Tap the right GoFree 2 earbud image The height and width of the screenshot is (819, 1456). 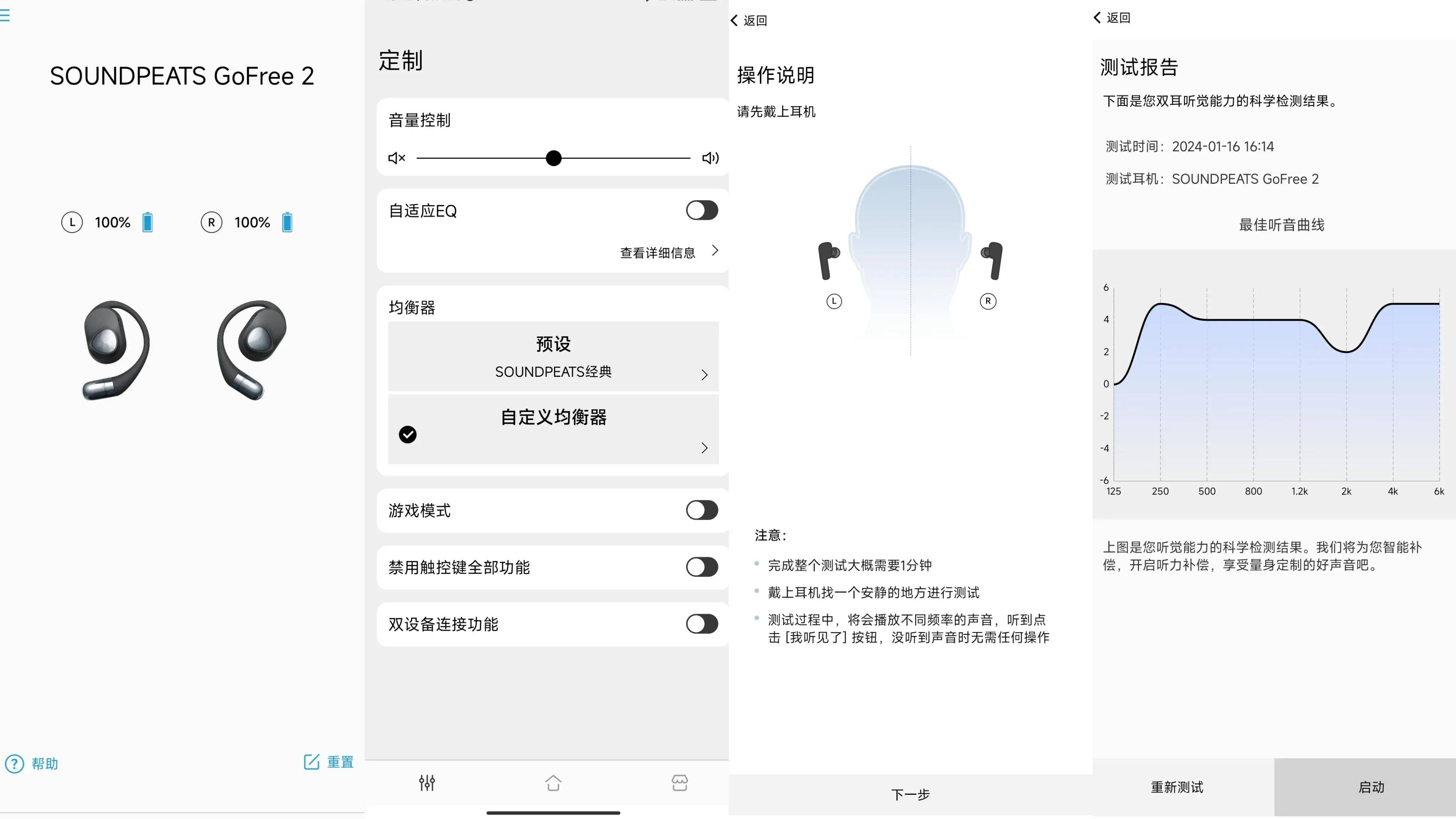252,350
